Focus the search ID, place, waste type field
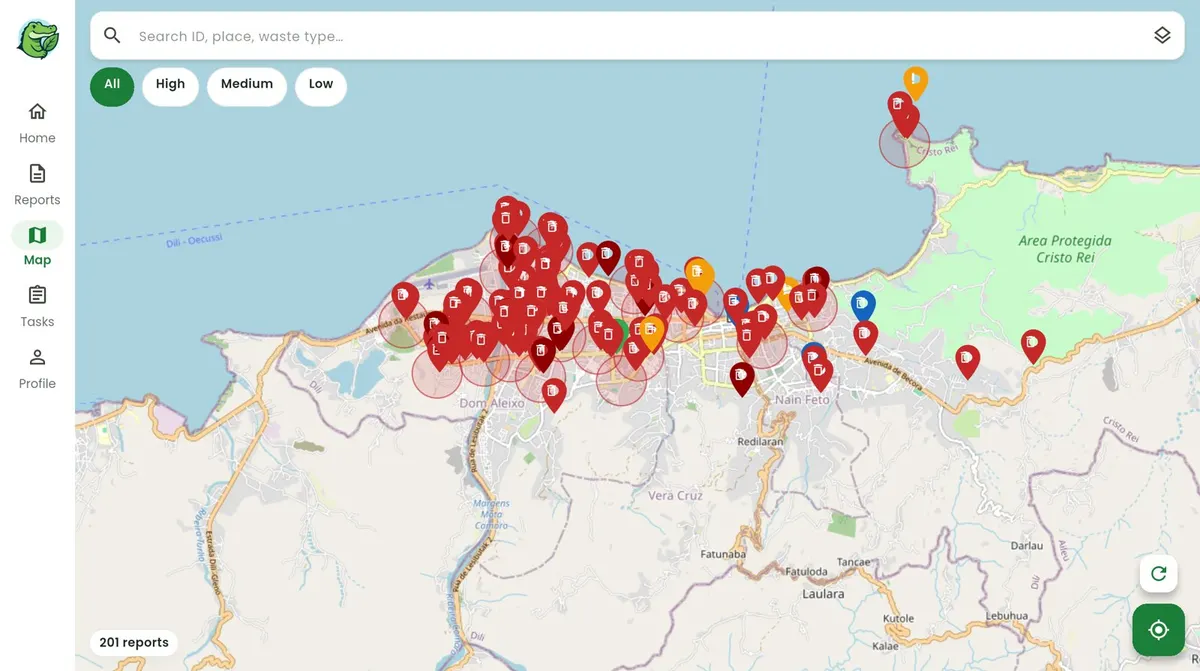The height and width of the screenshot is (671, 1200). click(636, 36)
